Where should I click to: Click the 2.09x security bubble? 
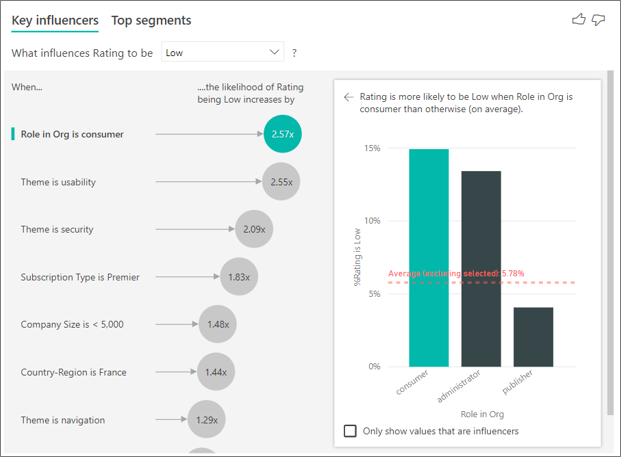coord(254,229)
